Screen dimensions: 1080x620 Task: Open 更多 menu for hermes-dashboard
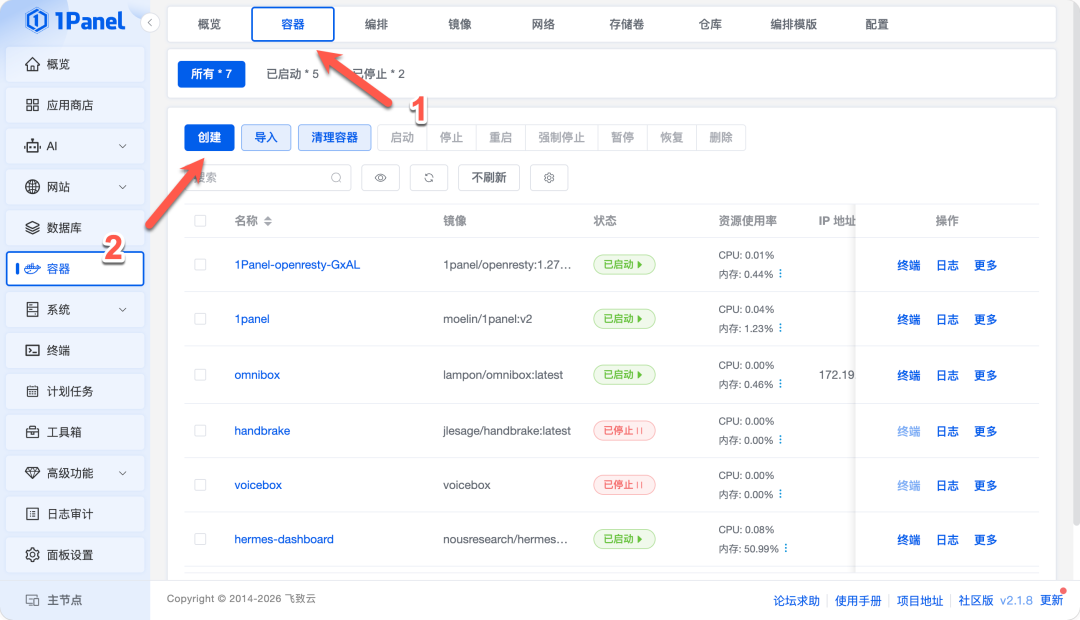pos(986,540)
